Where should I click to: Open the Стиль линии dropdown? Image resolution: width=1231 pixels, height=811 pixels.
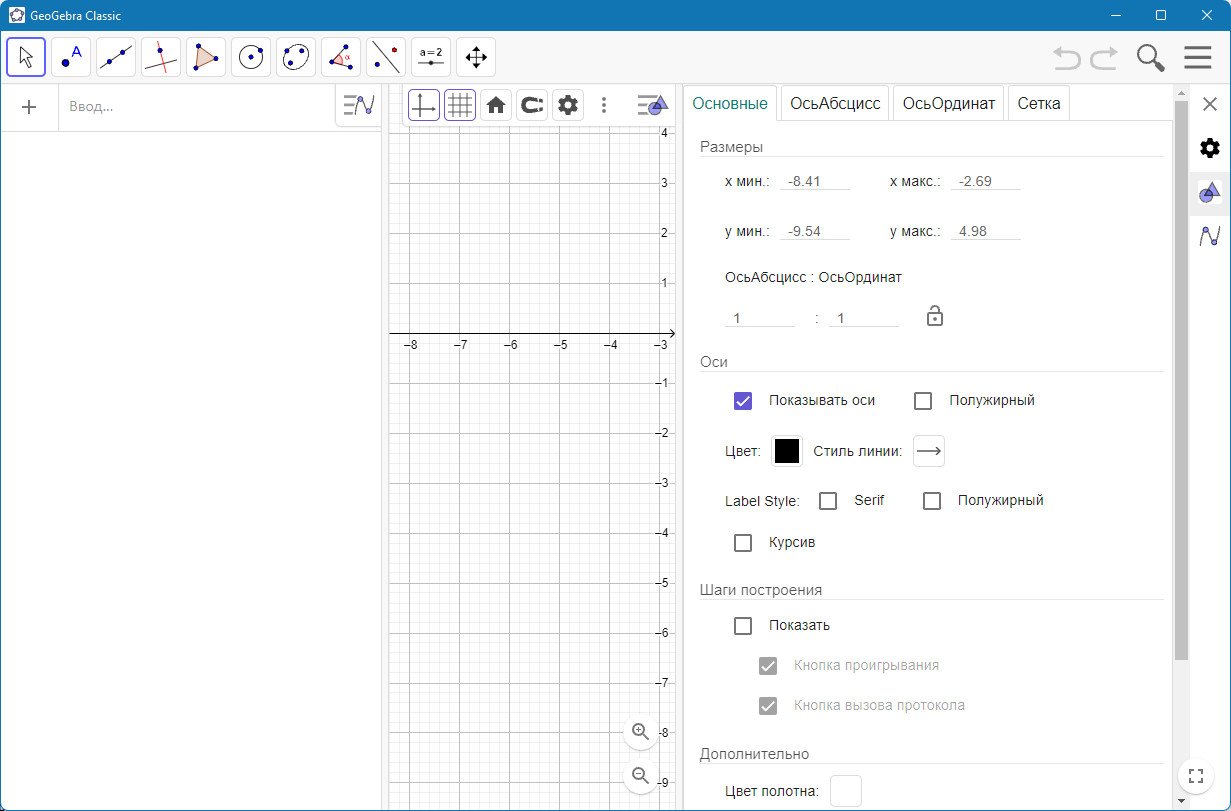pyautogui.click(x=929, y=452)
